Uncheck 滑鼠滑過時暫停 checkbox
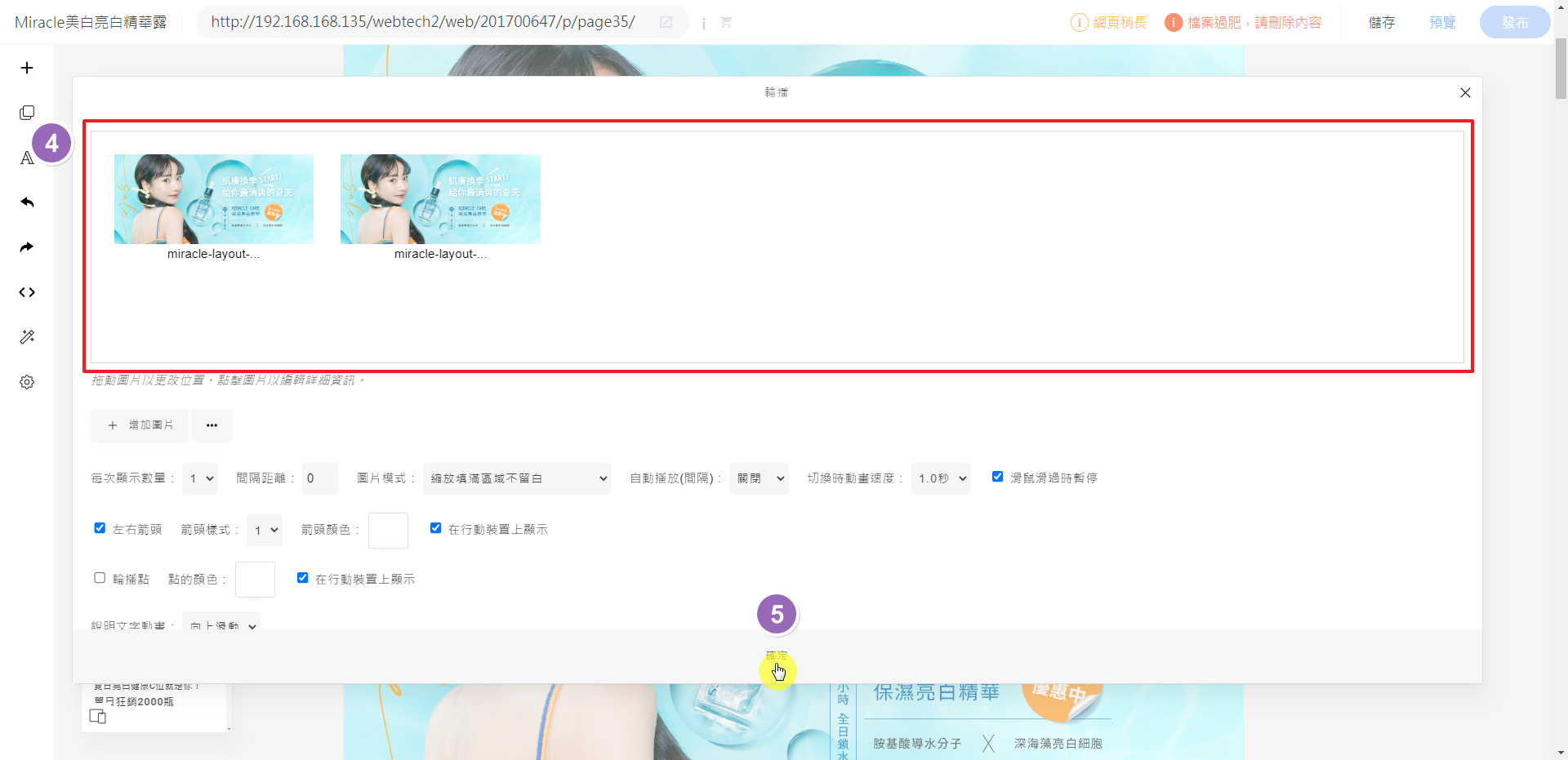This screenshot has height=760, width=1568. (x=997, y=477)
